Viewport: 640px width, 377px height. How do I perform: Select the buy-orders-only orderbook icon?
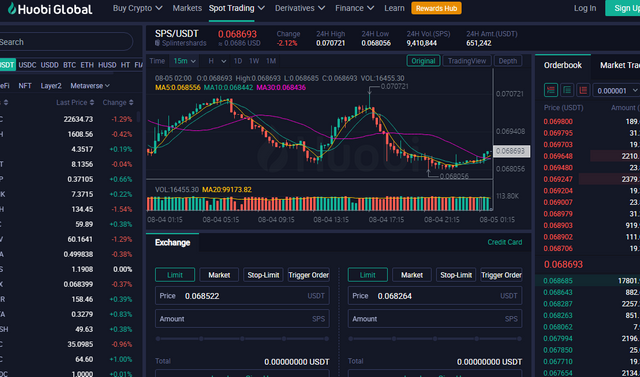pyautogui.click(x=567, y=90)
